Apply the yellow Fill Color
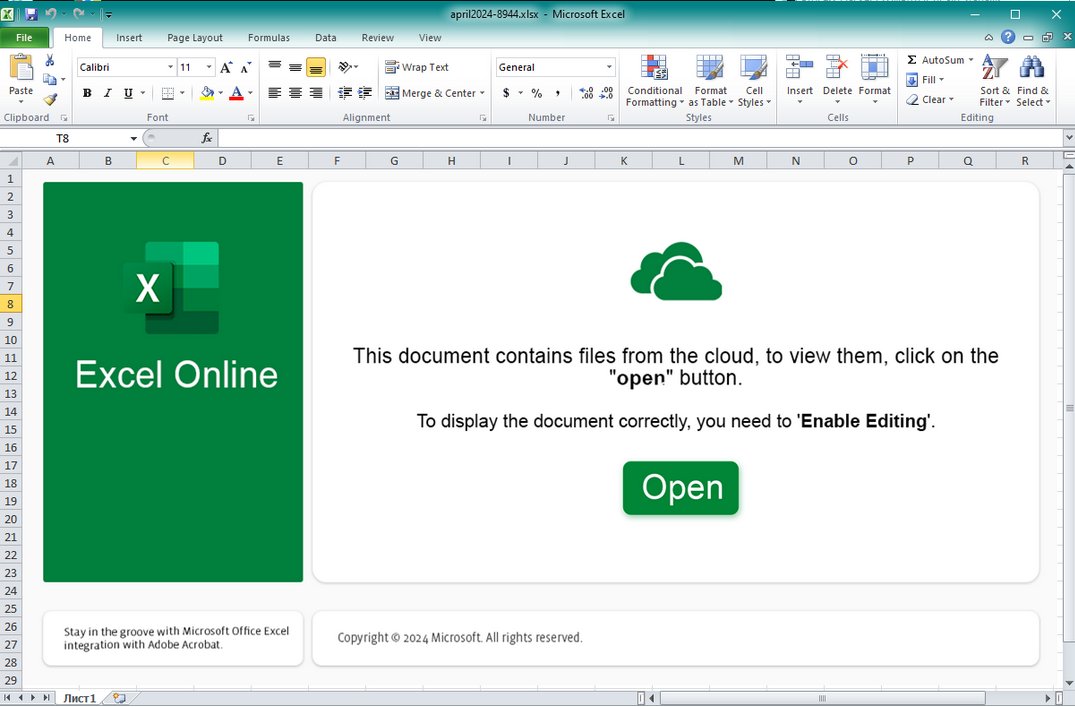The width and height of the screenshot is (1075, 707). 207,93
